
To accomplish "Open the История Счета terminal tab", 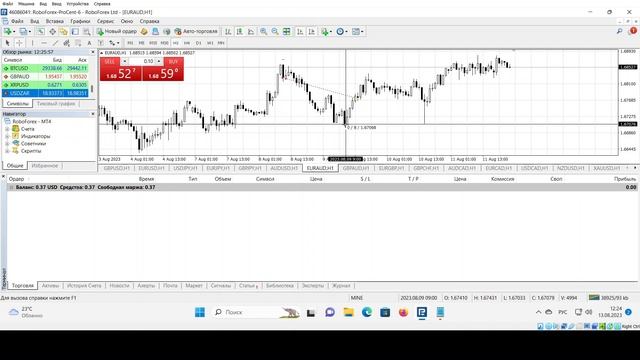I will [x=84, y=286].
